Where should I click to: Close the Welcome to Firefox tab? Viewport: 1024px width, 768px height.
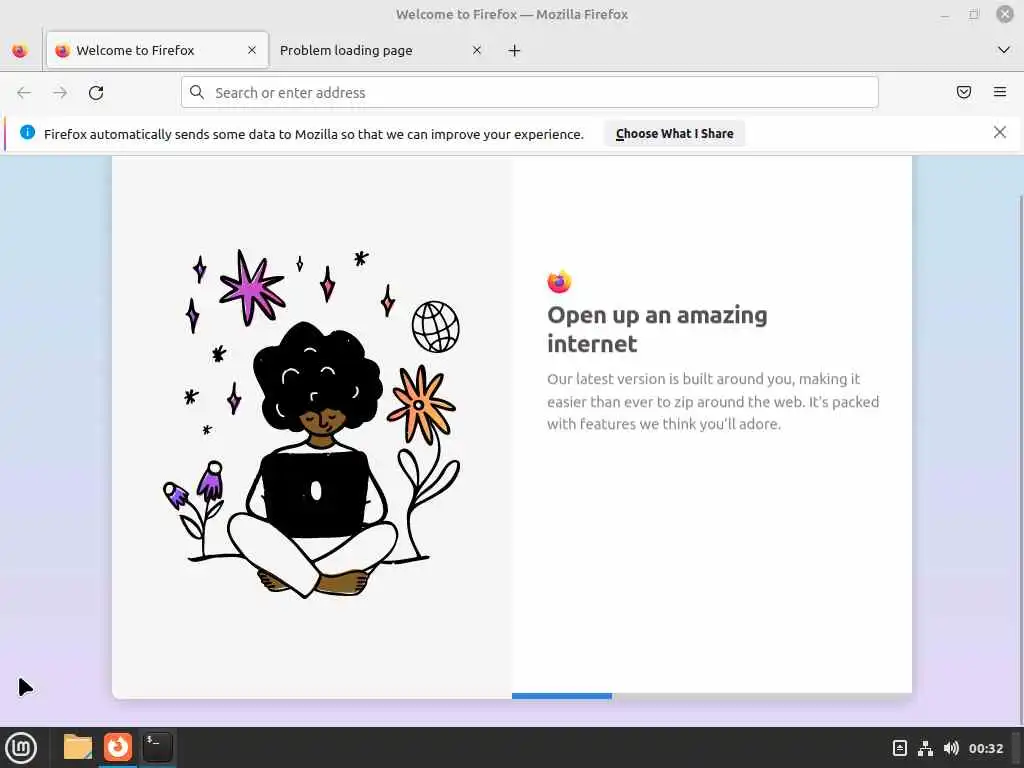(251, 50)
